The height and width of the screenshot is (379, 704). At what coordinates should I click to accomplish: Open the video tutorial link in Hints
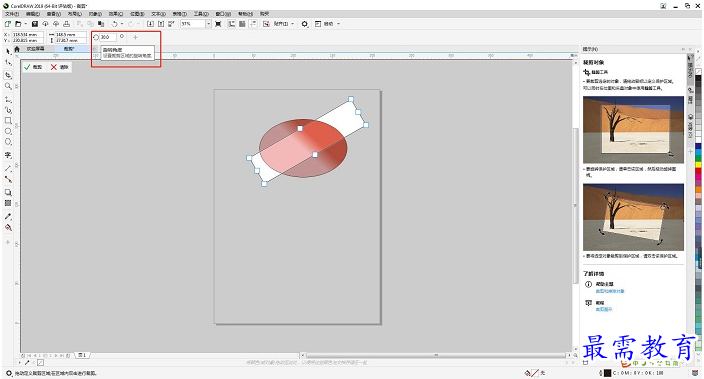tap(603, 309)
